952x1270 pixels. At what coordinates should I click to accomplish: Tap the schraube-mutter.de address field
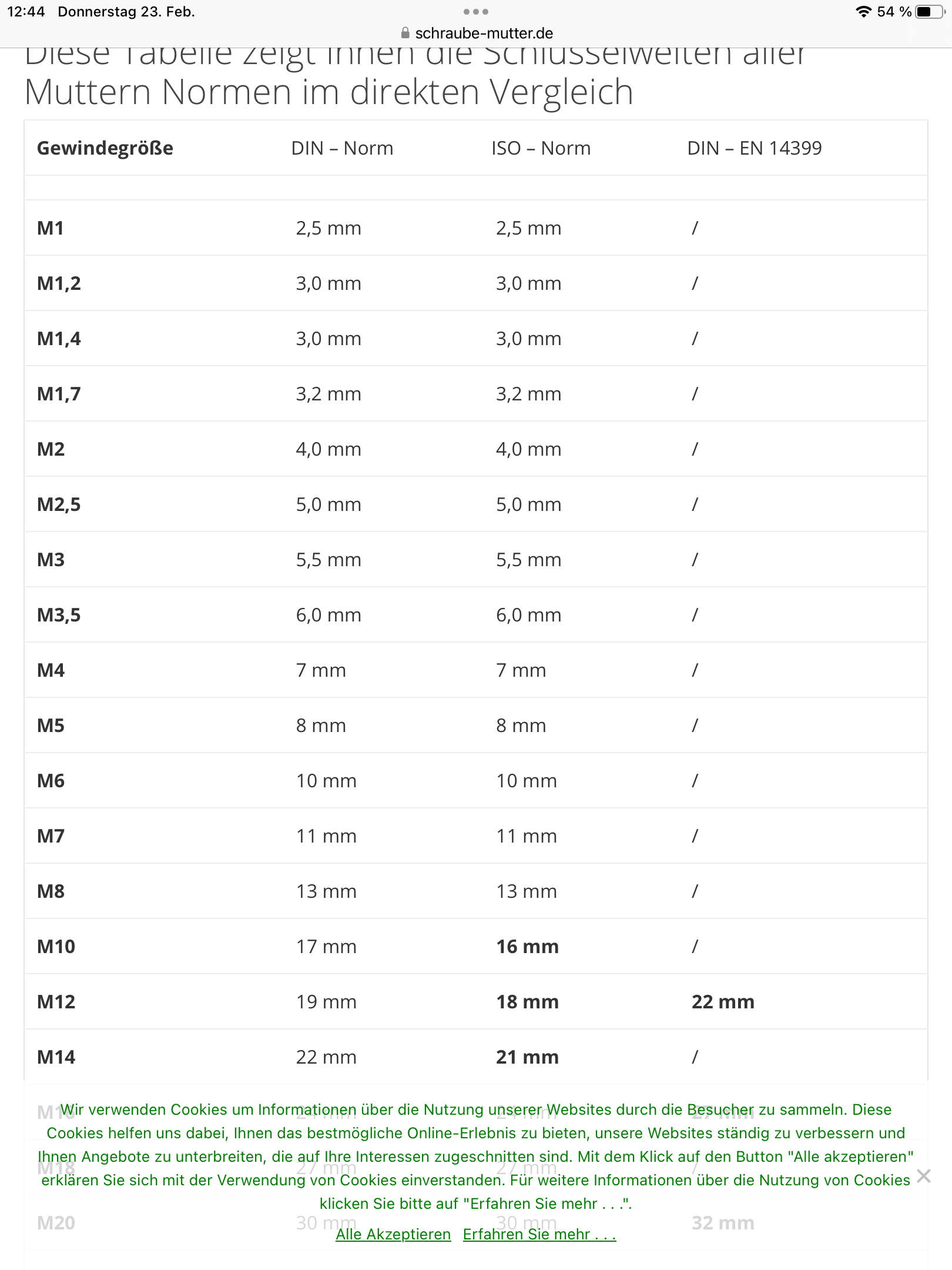[484, 33]
